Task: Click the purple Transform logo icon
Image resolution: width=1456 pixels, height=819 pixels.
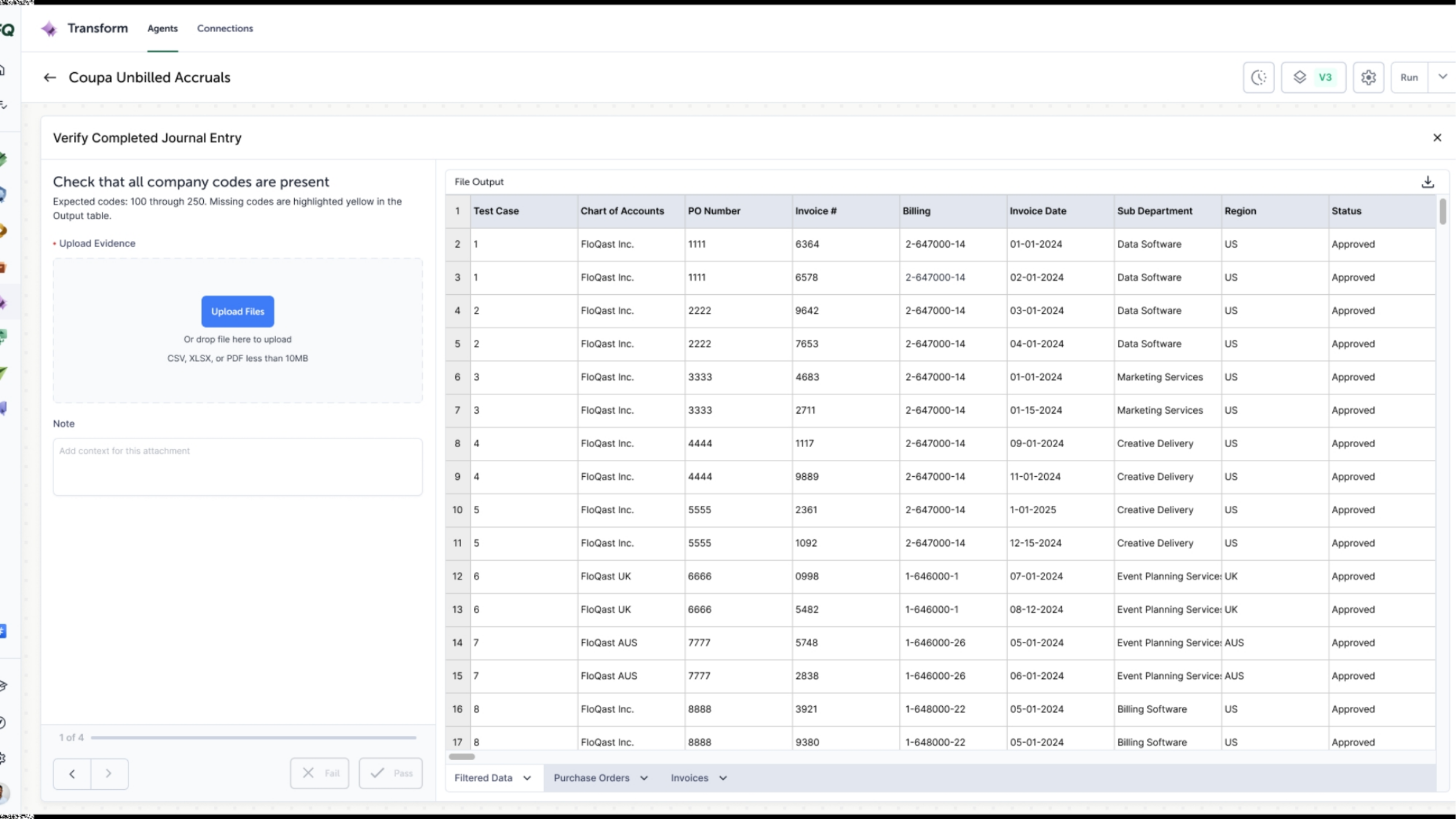Action: (x=49, y=29)
